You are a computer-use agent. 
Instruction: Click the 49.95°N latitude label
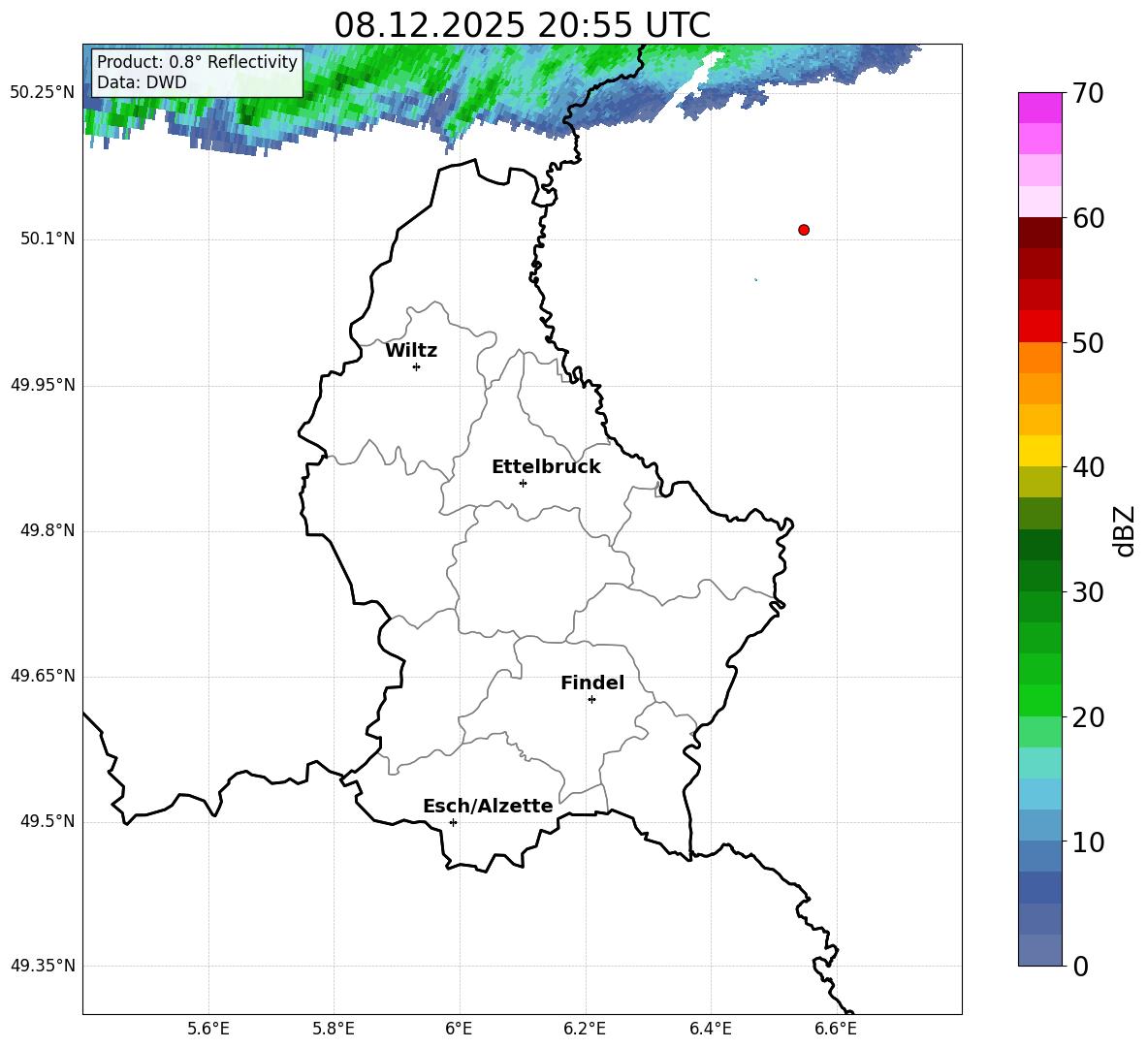pyautogui.click(x=43, y=384)
